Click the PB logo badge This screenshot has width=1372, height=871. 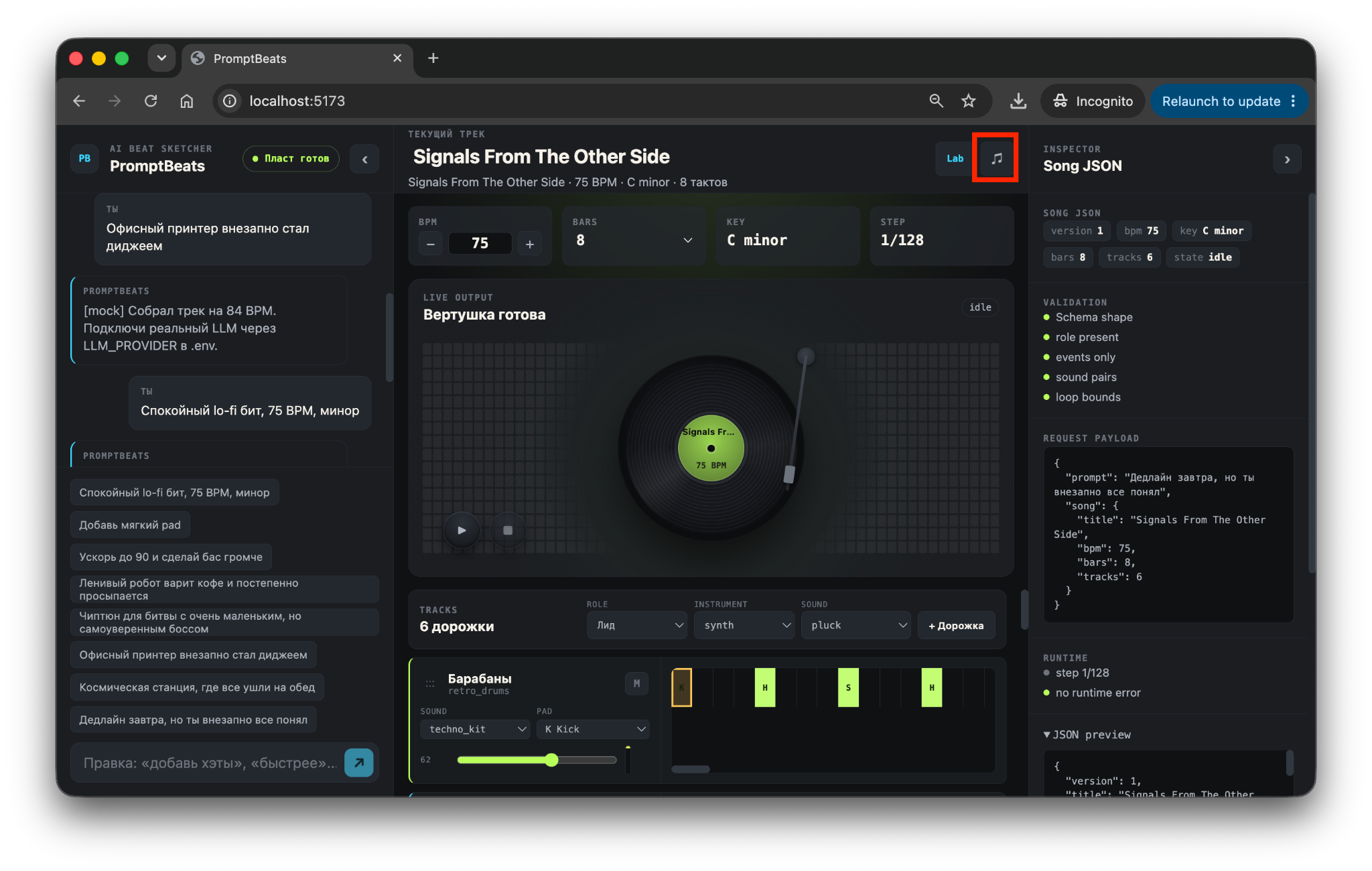point(84,159)
